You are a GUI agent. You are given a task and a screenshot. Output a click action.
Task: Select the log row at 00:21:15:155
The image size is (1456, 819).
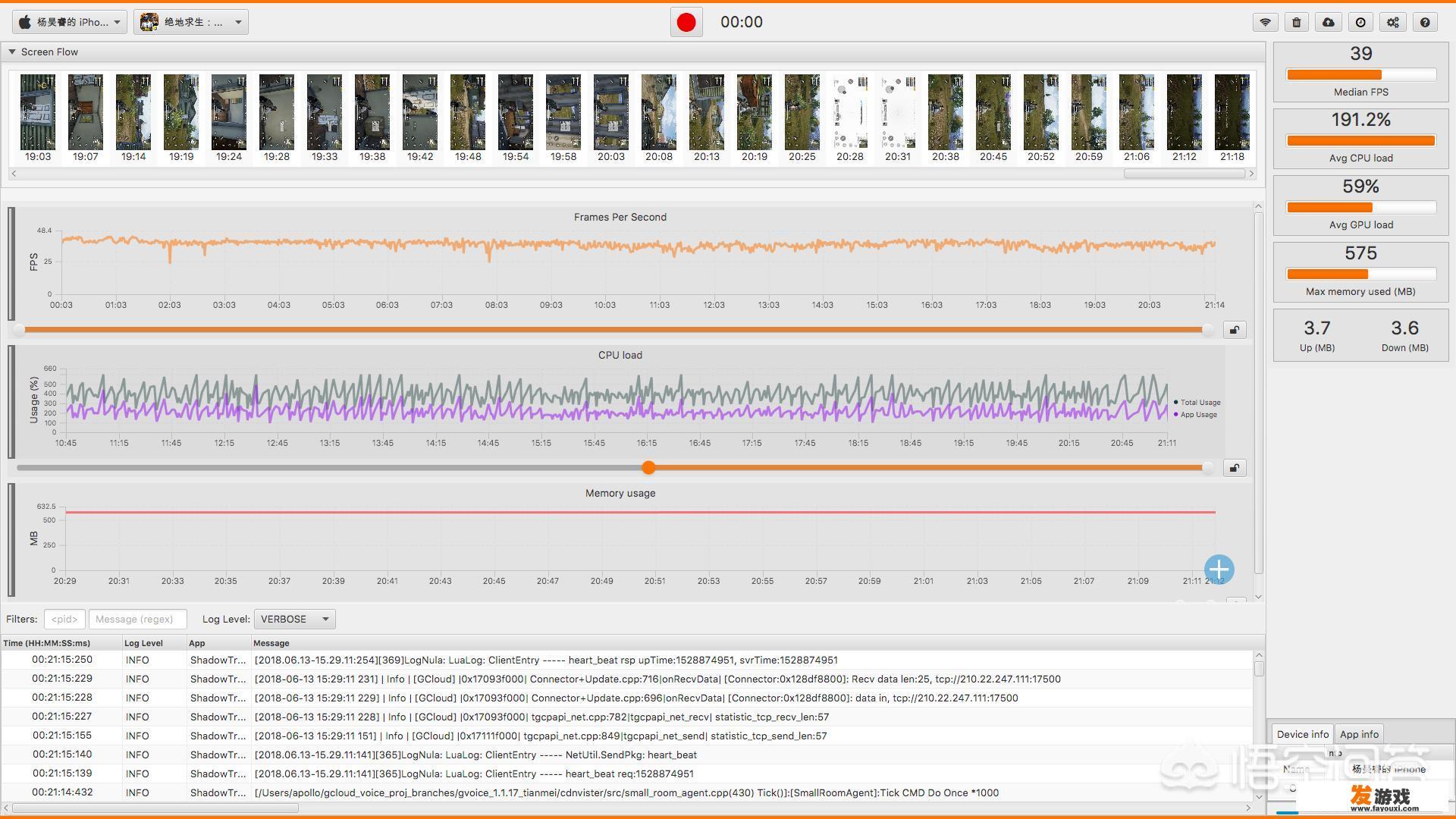[626, 736]
